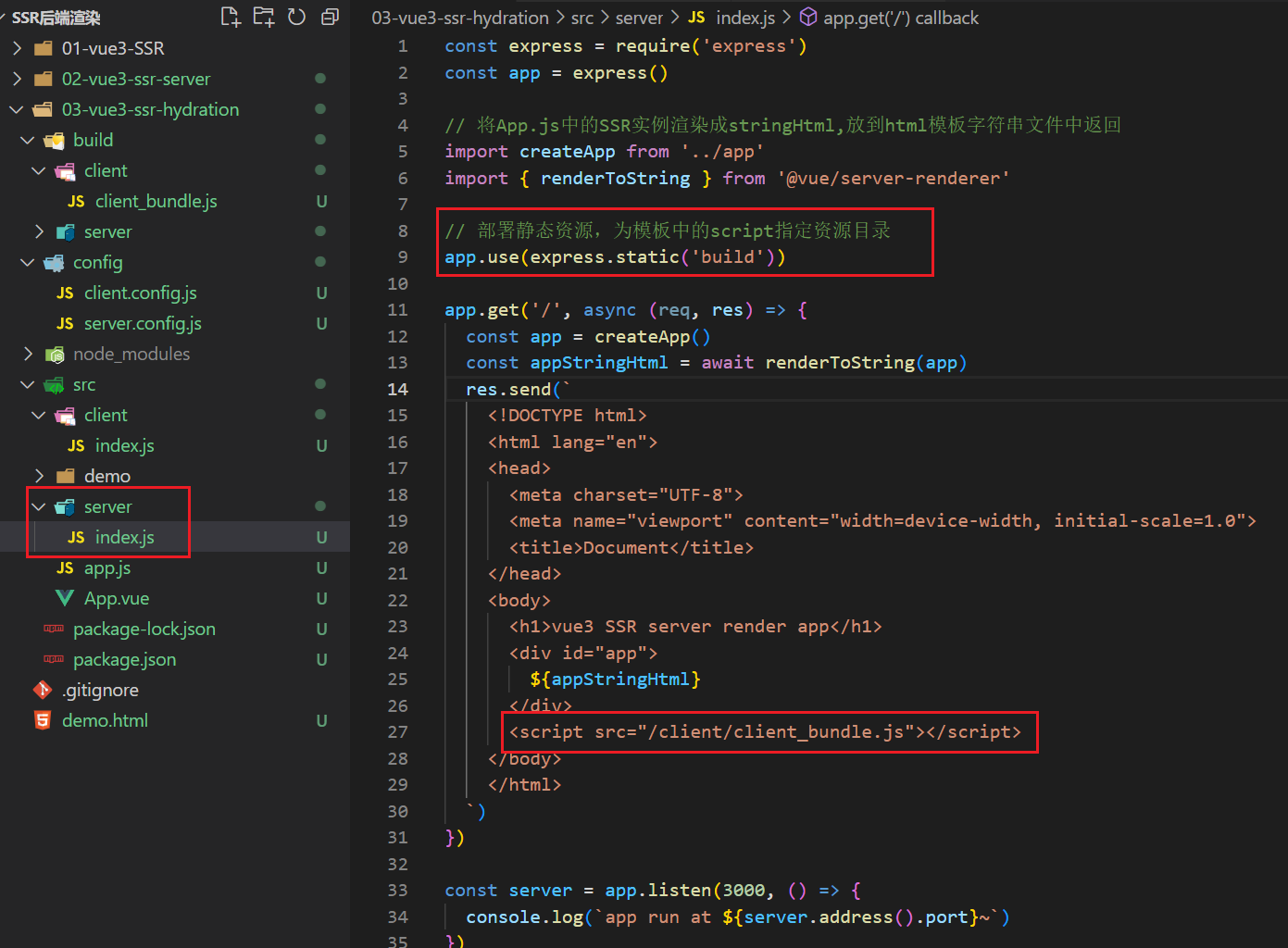This screenshot has width=1288, height=948.
Task: Click the npm icon beside package-lock.json
Action: (54, 629)
